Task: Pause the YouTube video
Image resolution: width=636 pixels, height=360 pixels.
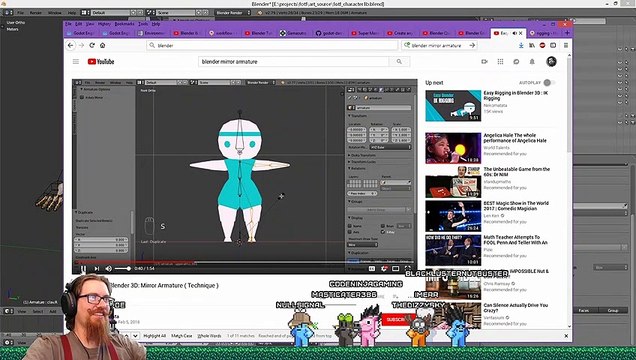Action: 83,268
